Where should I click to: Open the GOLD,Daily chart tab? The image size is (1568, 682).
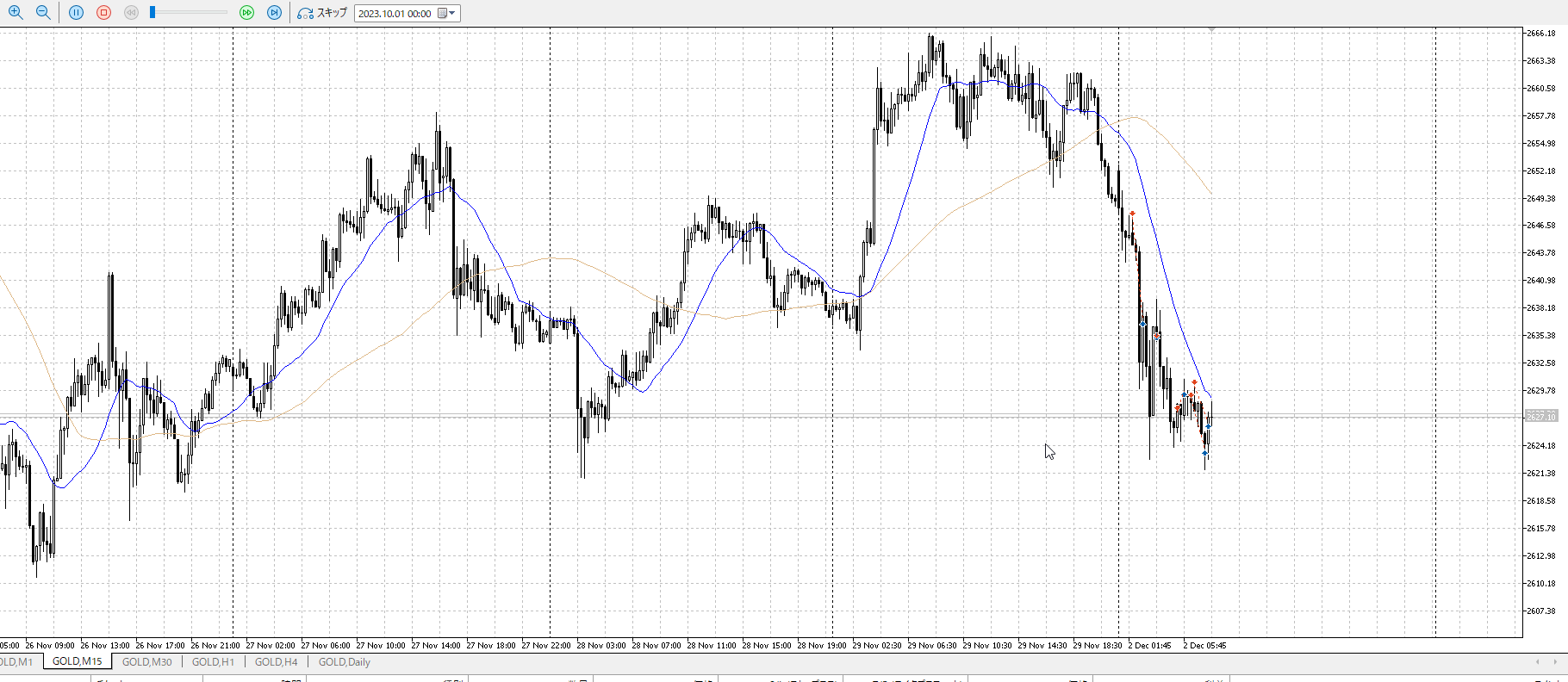coord(344,662)
